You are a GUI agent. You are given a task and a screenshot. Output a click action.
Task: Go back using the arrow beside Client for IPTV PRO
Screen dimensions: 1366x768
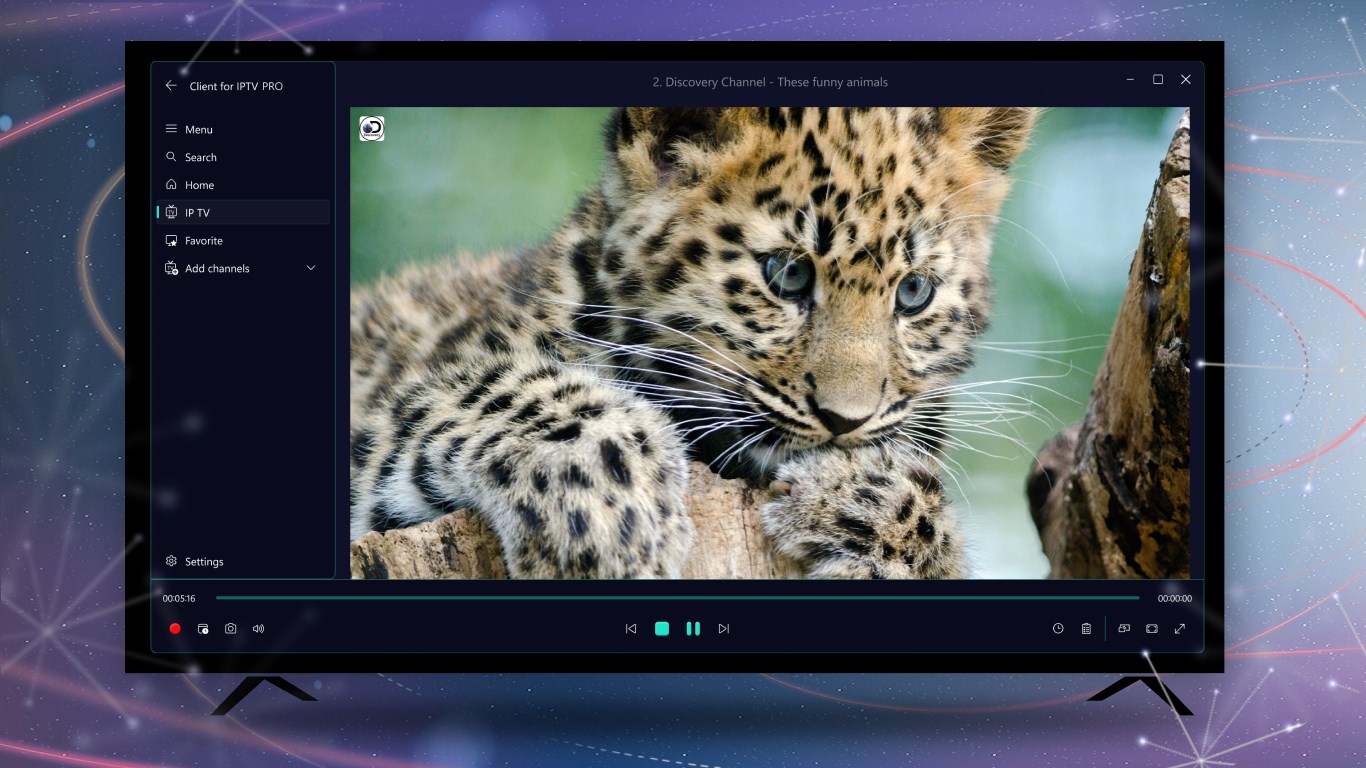coord(171,86)
